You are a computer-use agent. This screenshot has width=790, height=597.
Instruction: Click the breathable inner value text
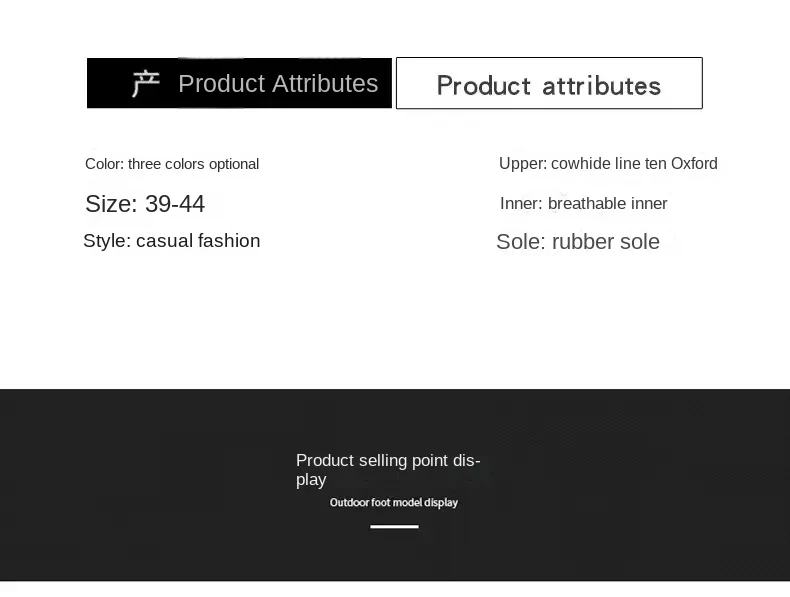(608, 204)
